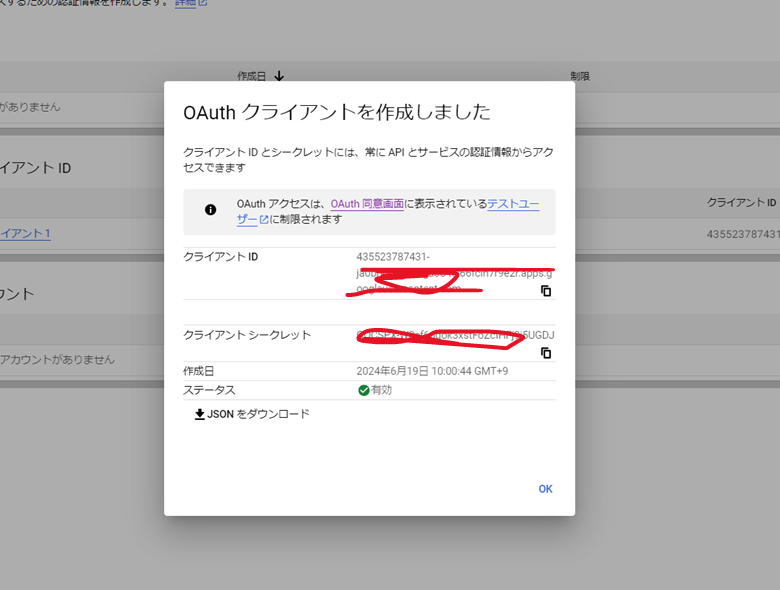780x590 pixels.
Task: Click the クライアント ID label in the dialog
Action: [220, 257]
